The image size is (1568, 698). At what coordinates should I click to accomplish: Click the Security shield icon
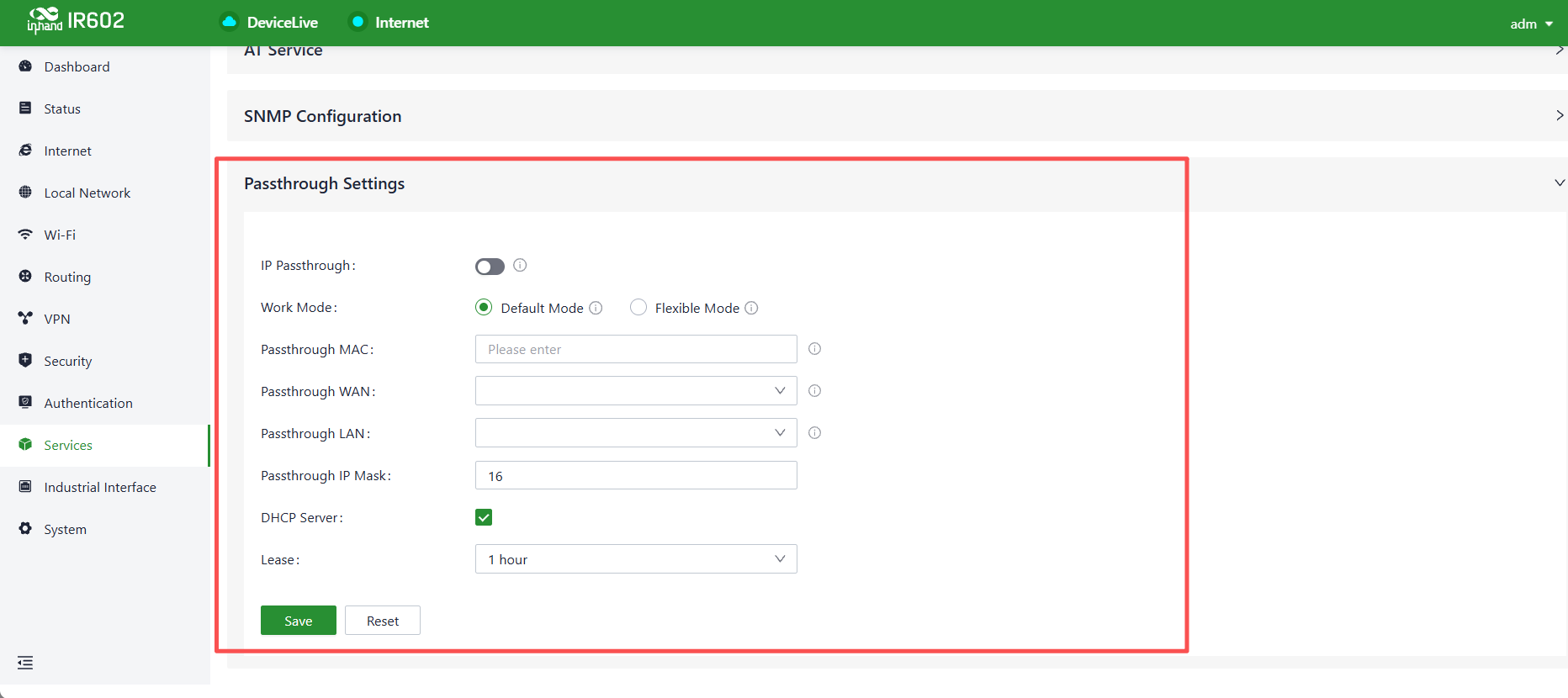click(x=25, y=361)
